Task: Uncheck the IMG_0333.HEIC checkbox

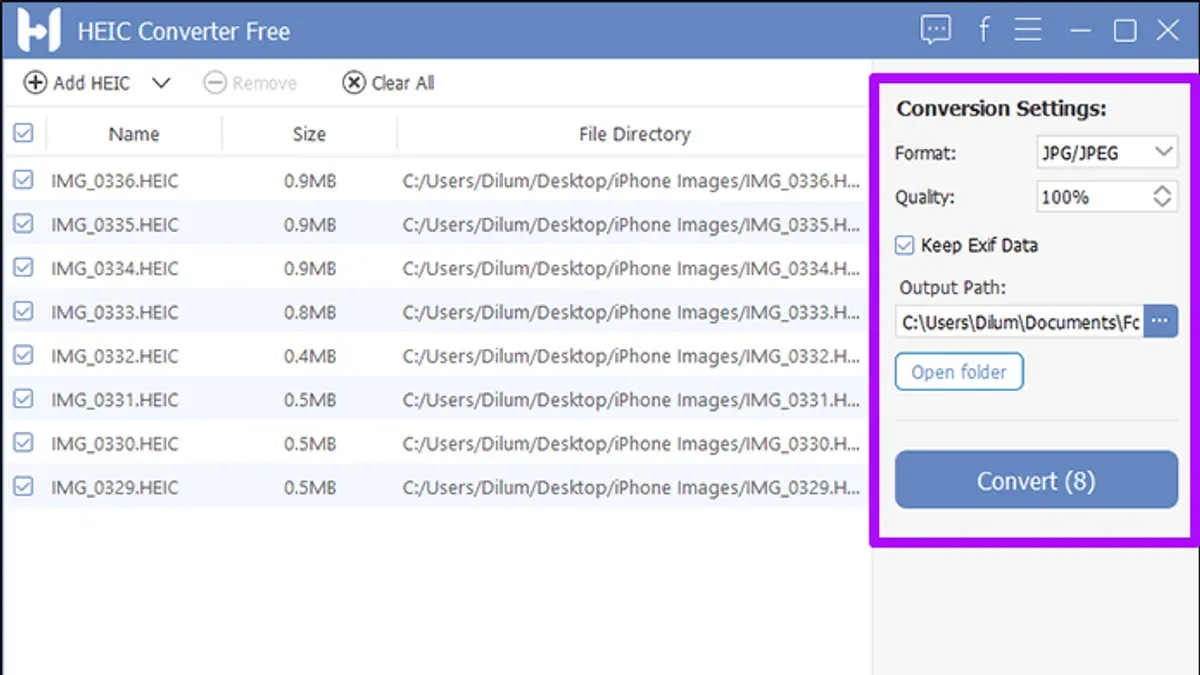Action: (x=23, y=312)
